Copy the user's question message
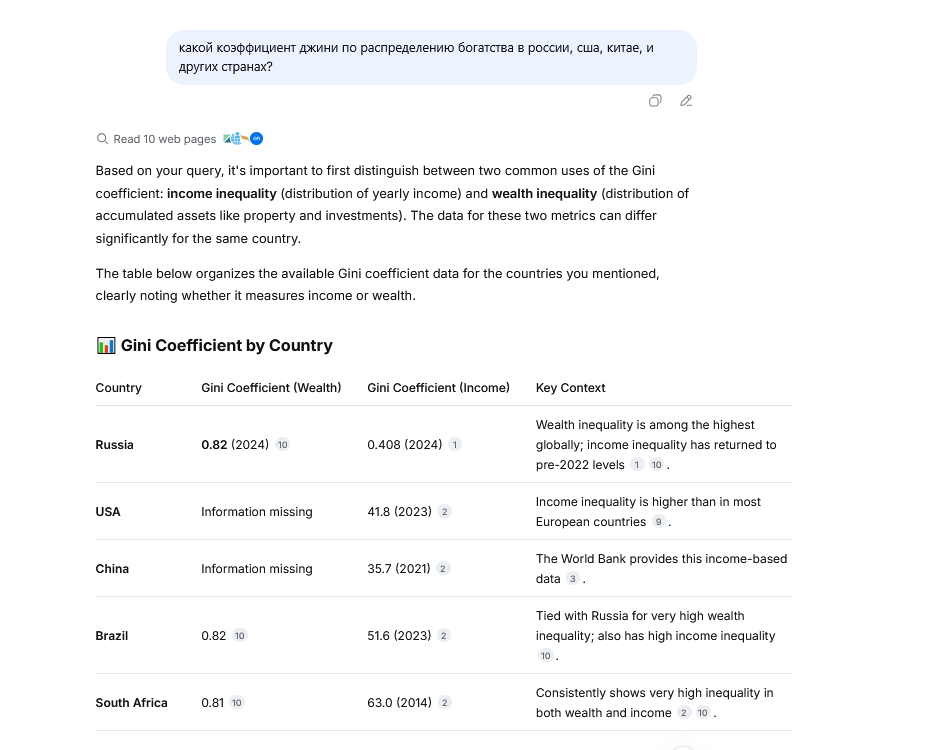 click(x=655, y=101)
